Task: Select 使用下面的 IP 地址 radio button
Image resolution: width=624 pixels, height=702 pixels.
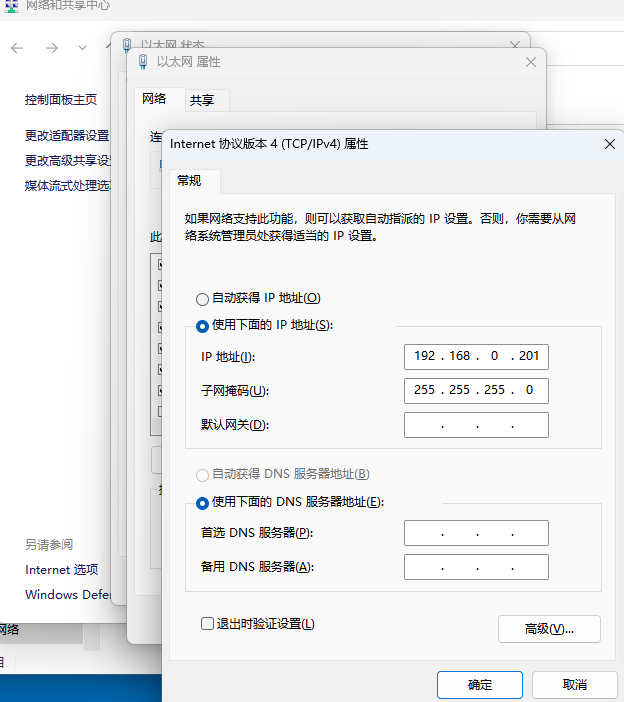Action: [203, 325]
